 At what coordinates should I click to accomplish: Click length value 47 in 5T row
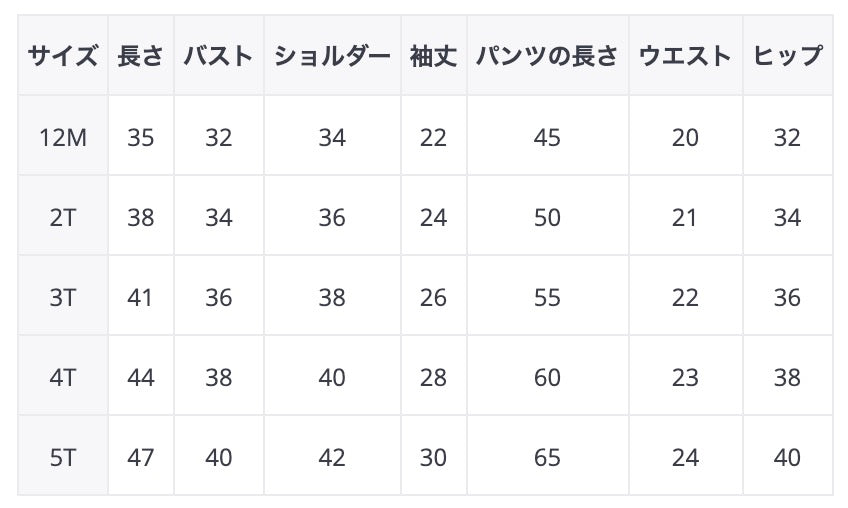point(141,457)
